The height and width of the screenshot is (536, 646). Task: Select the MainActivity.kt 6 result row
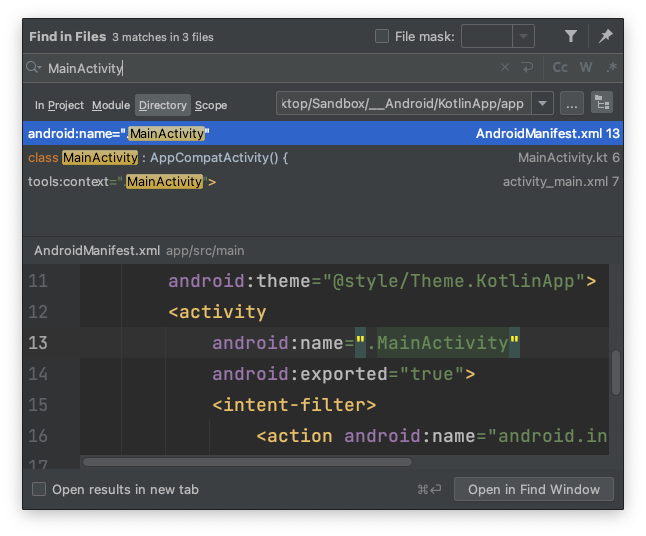tap(323, 157)
